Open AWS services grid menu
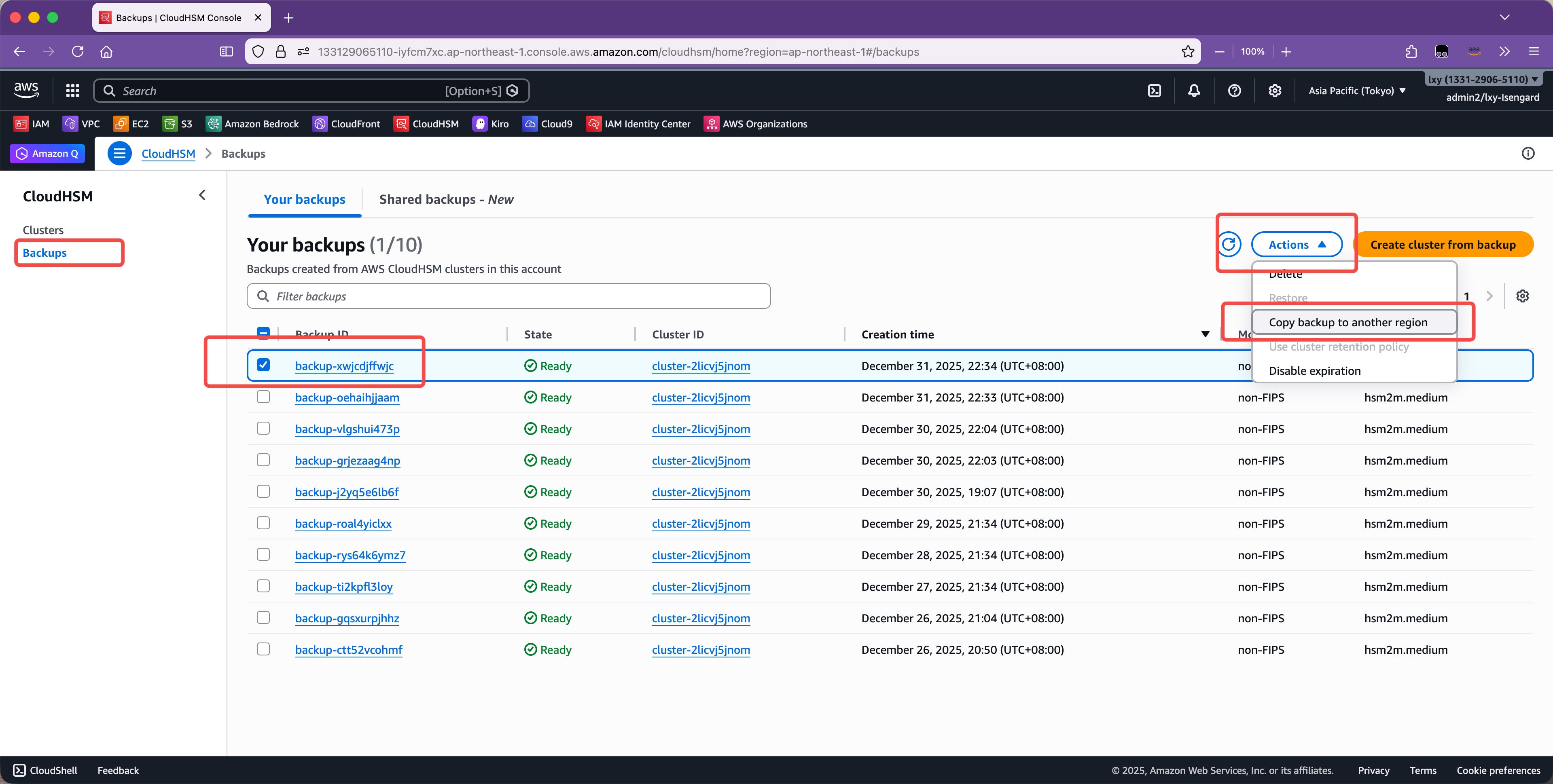The width and height of the screenshot is (1553, 784). [73, 91]
